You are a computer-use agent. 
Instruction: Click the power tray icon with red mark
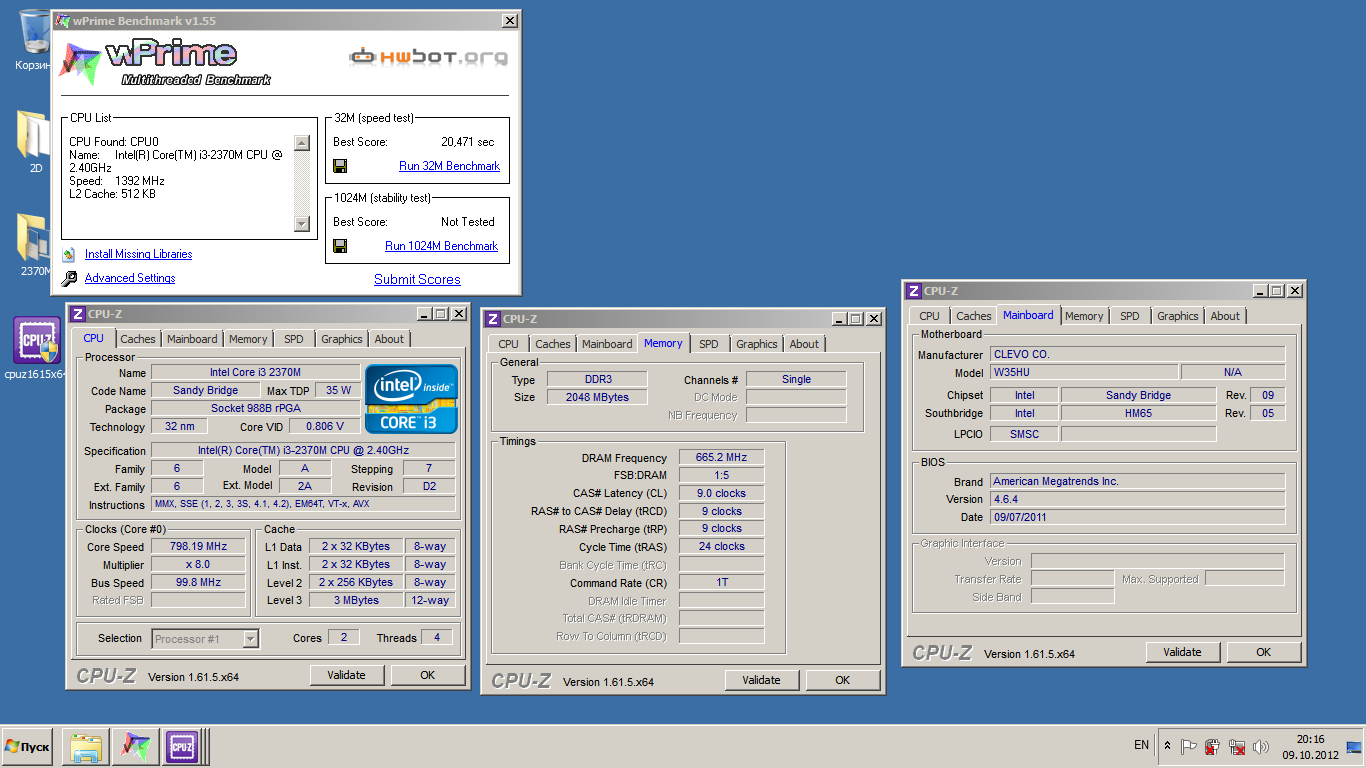click(1213, 746)
